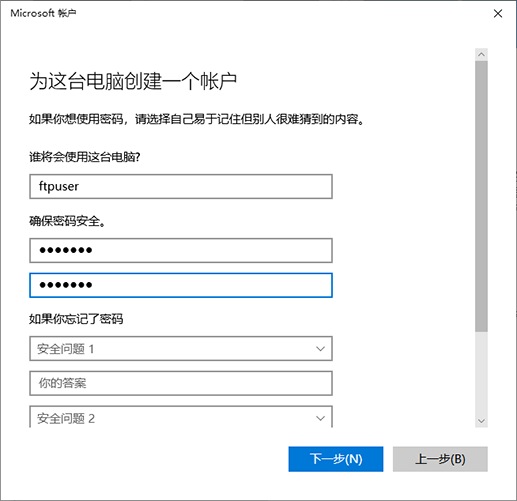
Task: Click the 如果你忘记了密码 label
Action: click(76, 319)
